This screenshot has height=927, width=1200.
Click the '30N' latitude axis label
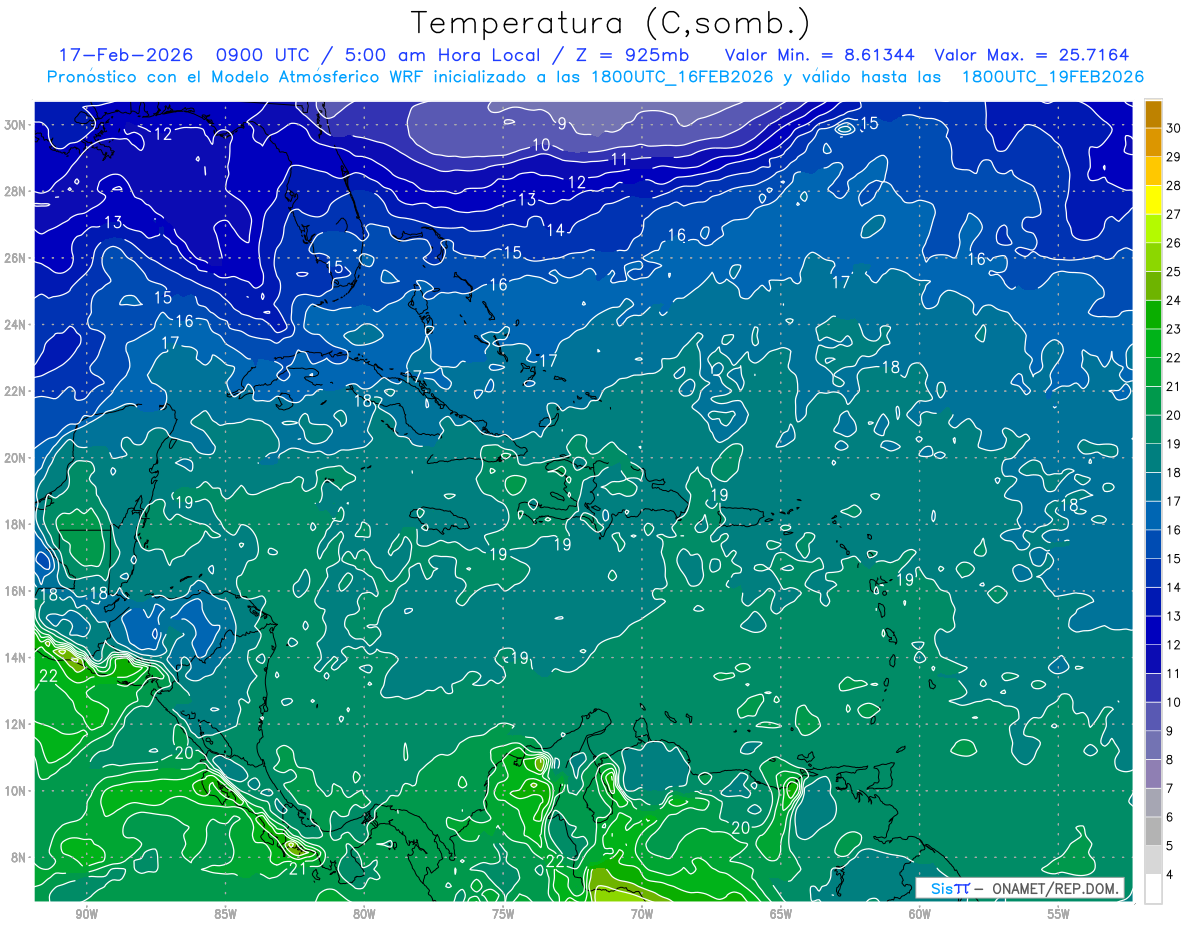15,125
